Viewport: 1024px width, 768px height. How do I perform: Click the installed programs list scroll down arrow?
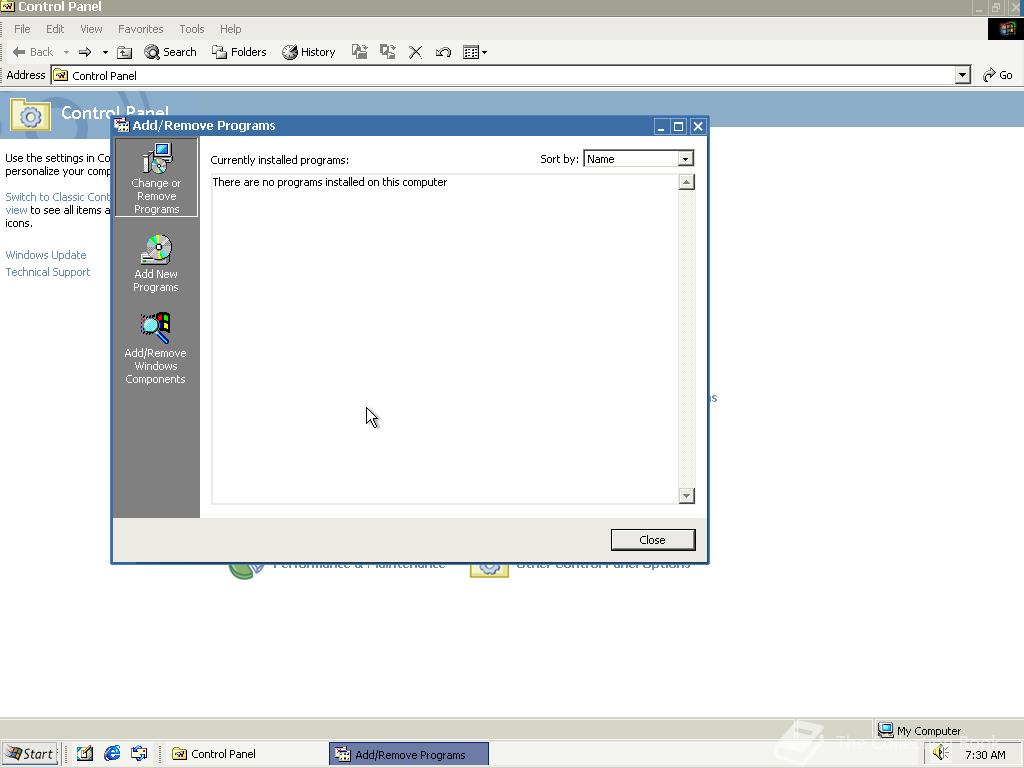(x=686, y=496)
